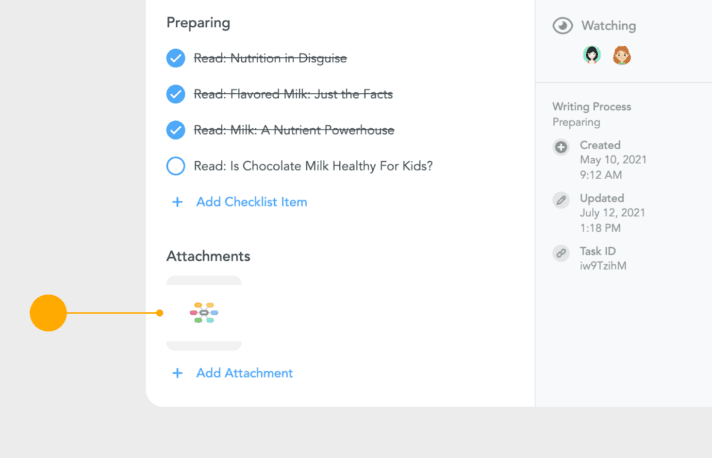712x458 pixels.
Task: Click the dark-haired watcher avatar
Action: point(592,55)
